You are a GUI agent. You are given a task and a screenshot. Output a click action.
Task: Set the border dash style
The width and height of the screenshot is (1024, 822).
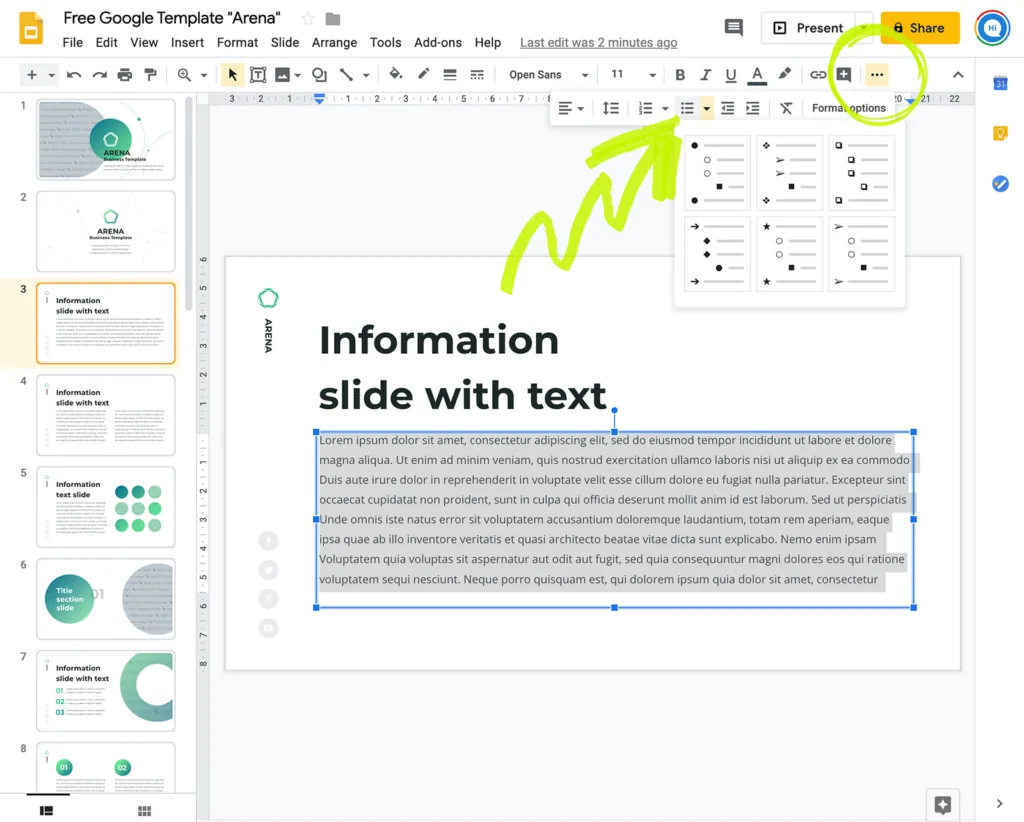[x=477, y=75]
